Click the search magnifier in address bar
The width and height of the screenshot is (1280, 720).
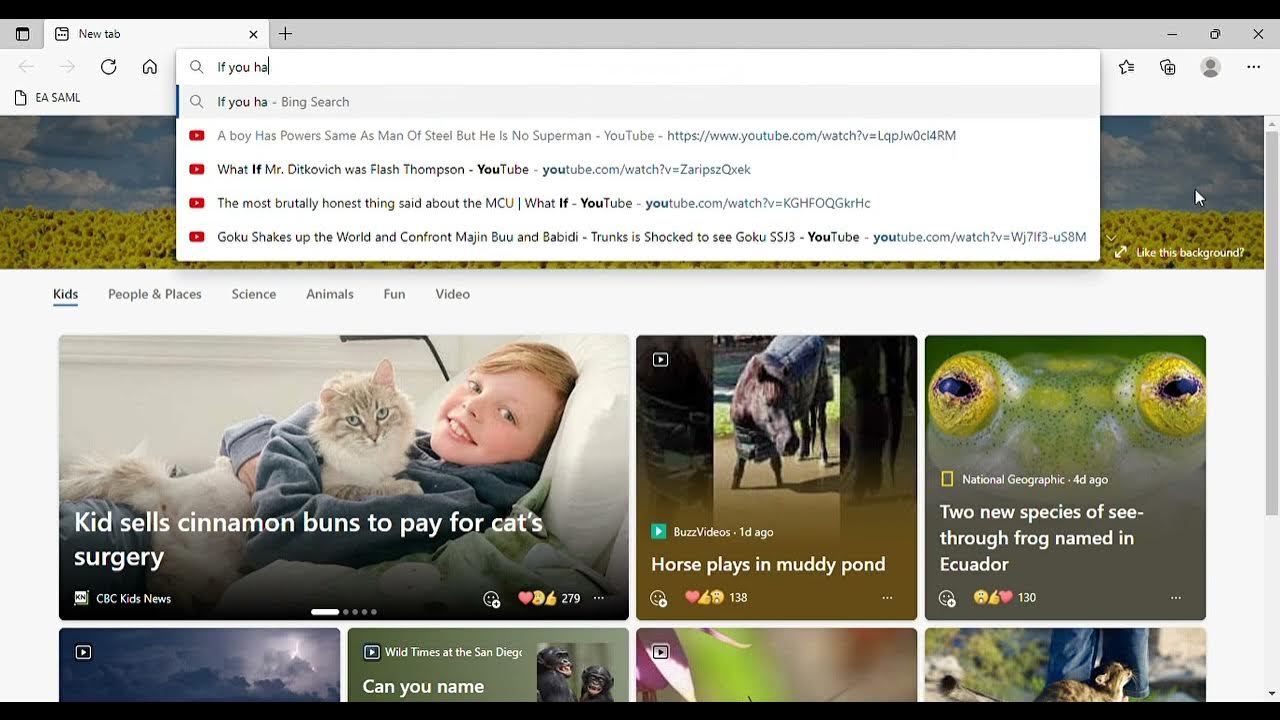point(197,67)
